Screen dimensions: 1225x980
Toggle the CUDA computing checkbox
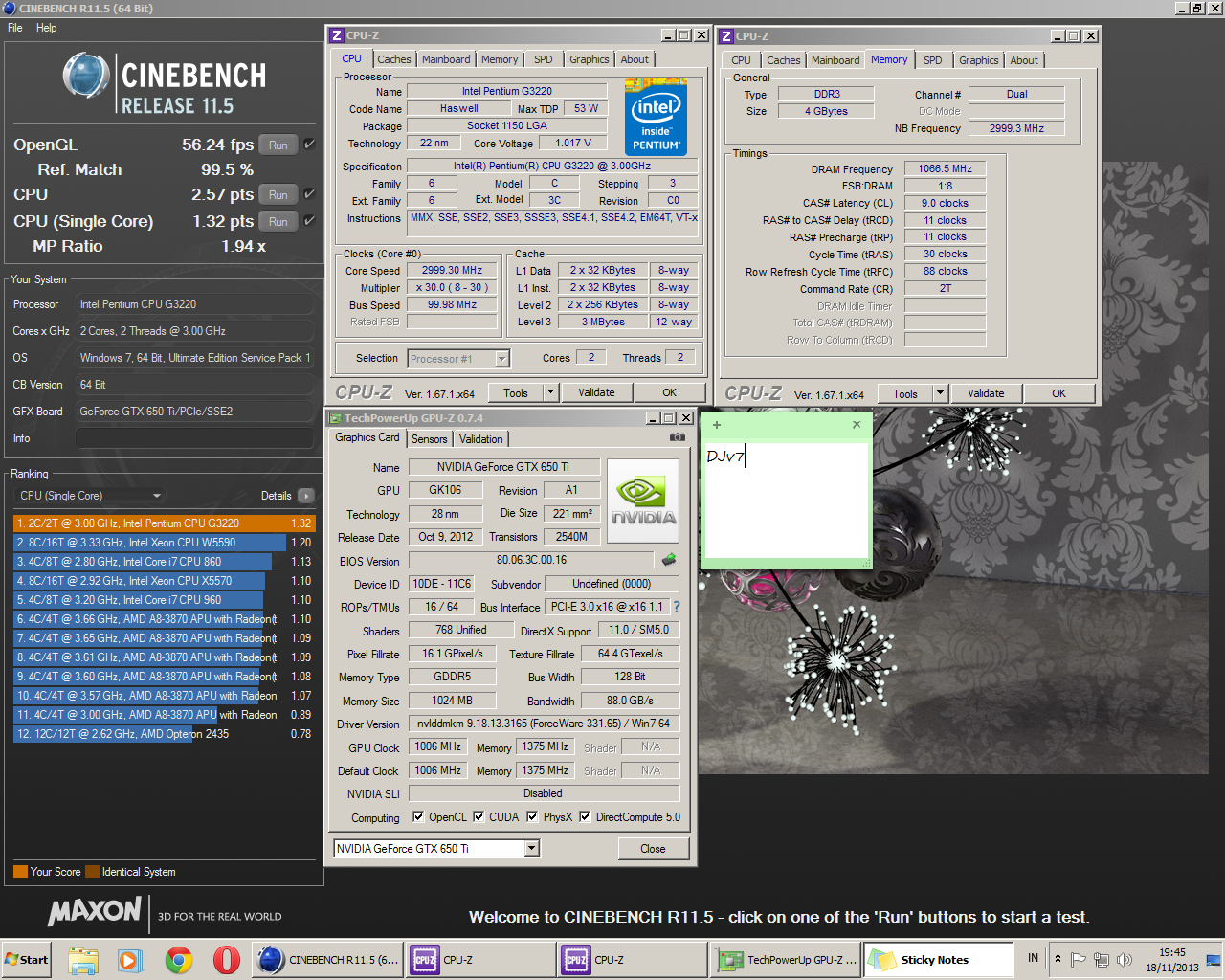click(x=479, y=817)
